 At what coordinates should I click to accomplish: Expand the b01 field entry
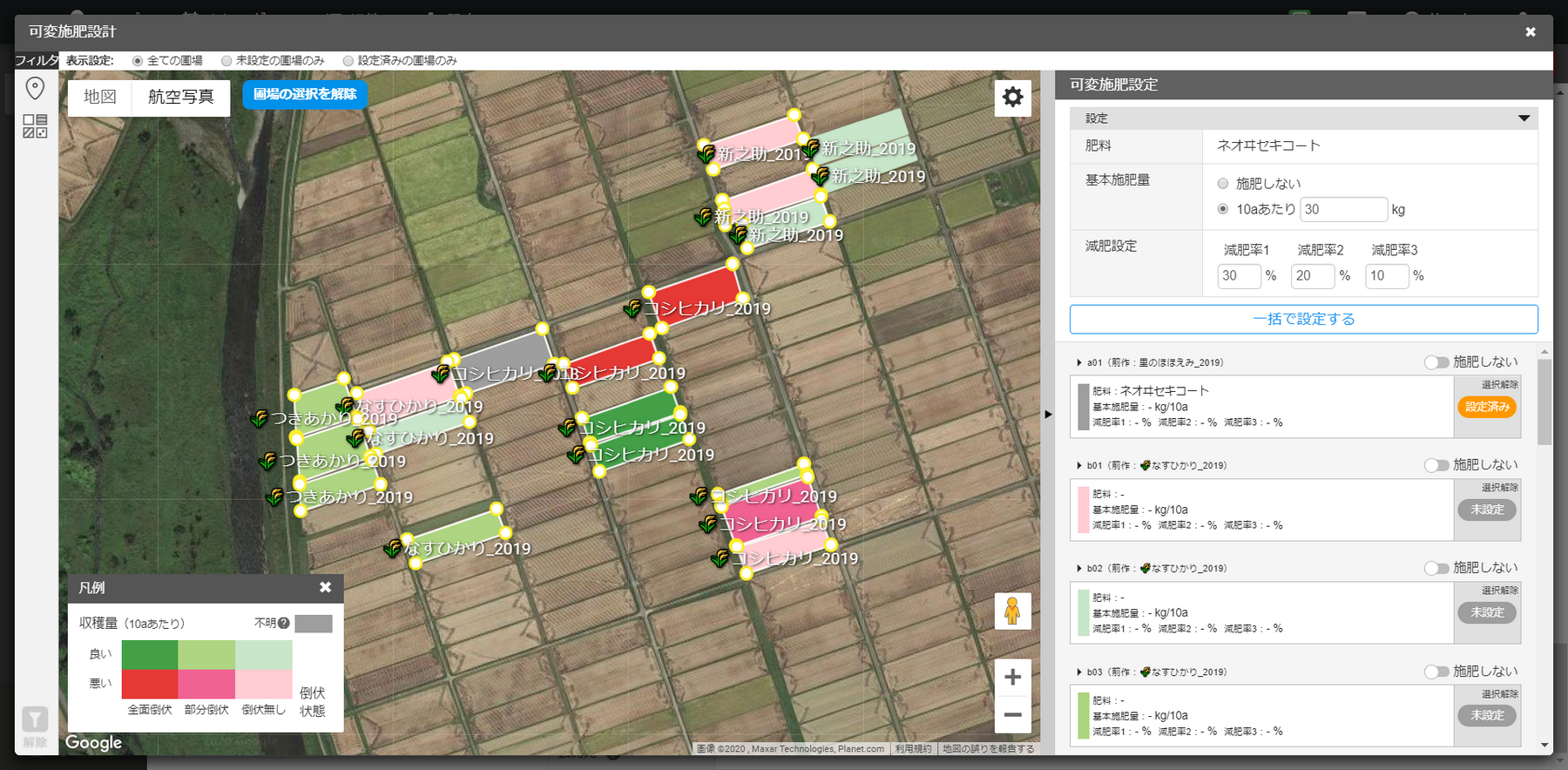[1079, 465]
